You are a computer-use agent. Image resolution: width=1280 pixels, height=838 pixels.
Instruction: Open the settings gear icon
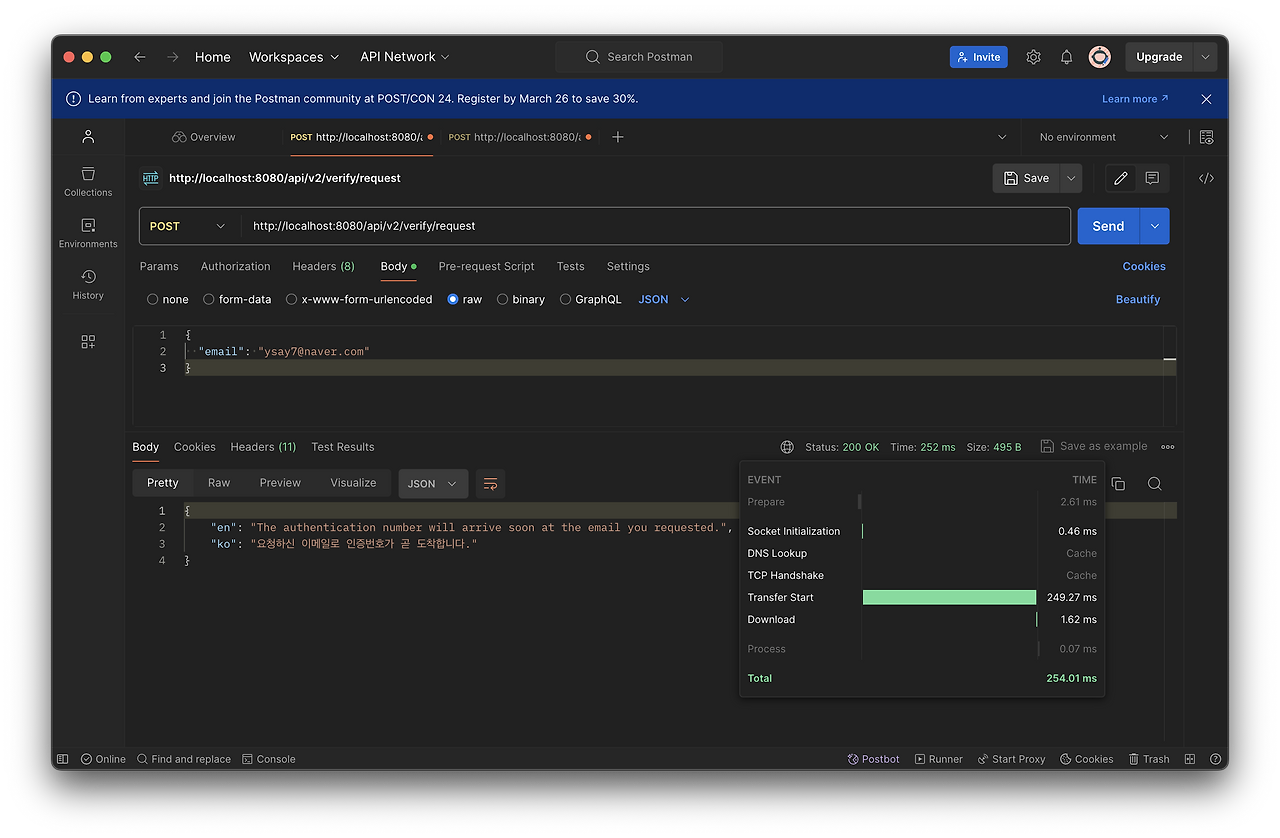(x=1033, y=57)
